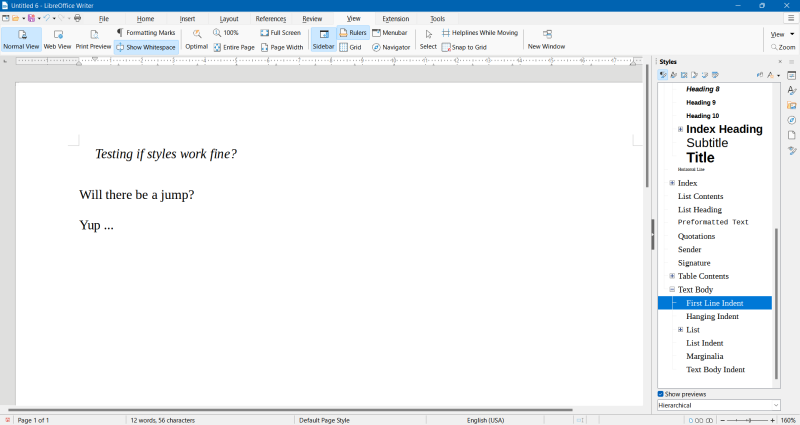Switch to Web View mode
The image size is (800, 425).
point(57,39)
